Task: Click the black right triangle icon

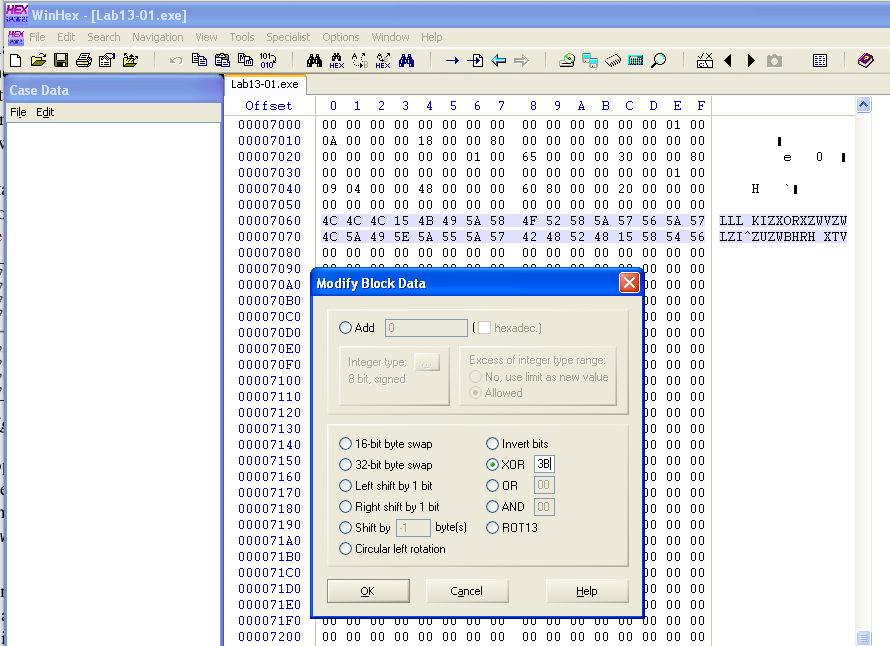Action: [751, 60]
